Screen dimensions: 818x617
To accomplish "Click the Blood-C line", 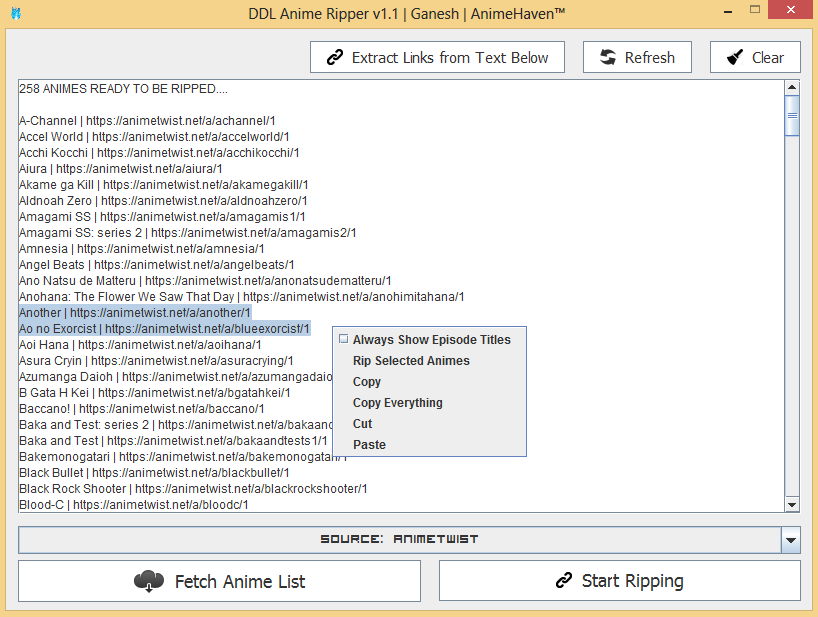I will pos(134,504).
